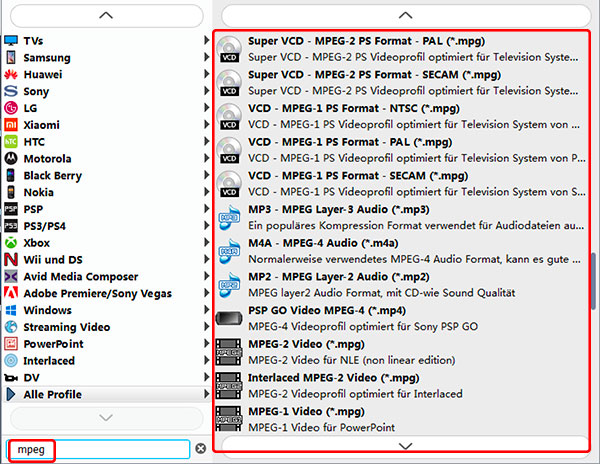Click the PSP logo icon
The width and height of the screenshot is (600, 464).
(x=11, y=209)
